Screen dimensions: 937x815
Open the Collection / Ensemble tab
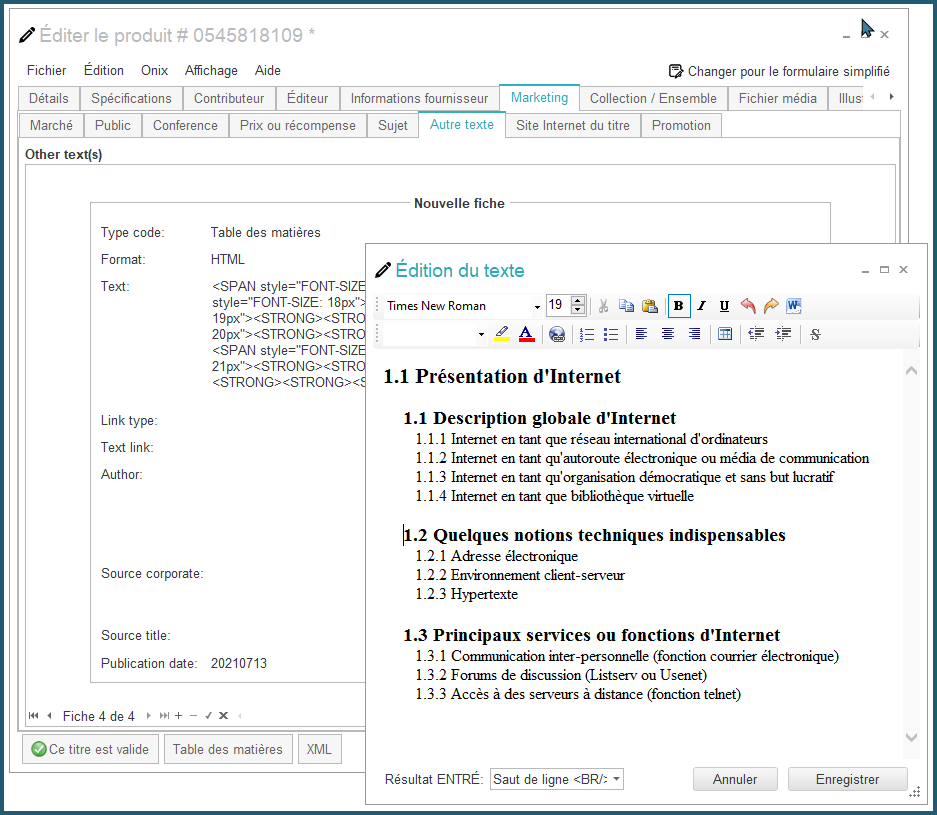[x=653, y=99]
